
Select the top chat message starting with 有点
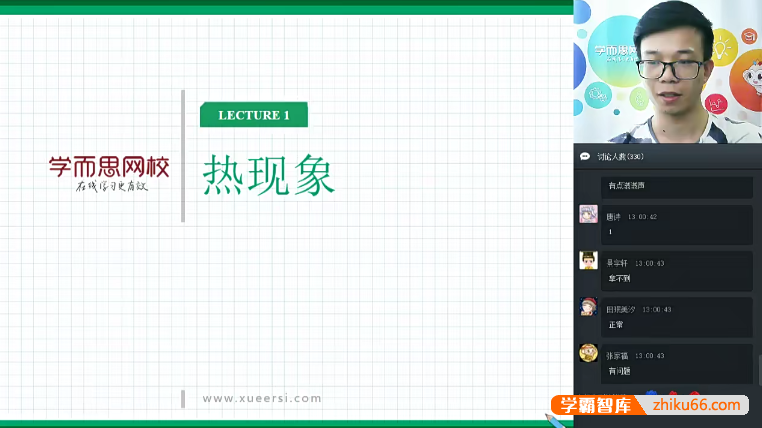[626, 186]
